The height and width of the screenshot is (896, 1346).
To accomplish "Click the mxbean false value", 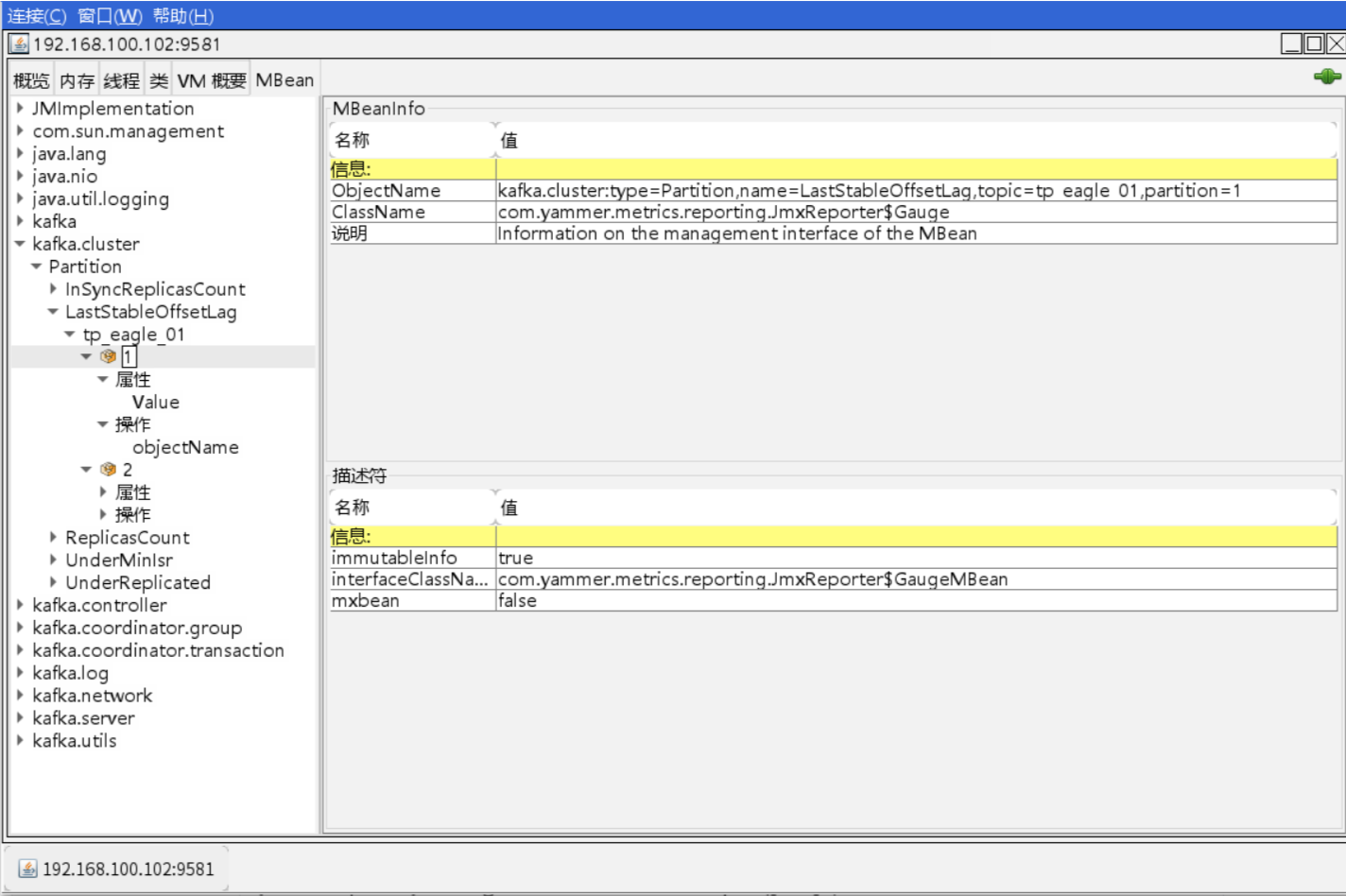I will click(916, 600).
